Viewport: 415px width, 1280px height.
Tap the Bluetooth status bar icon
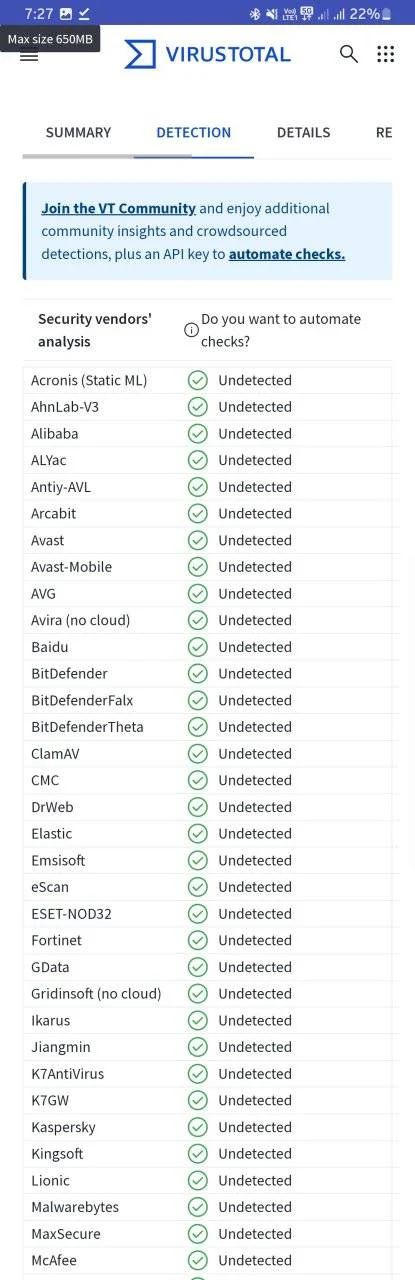pyautogui.click(x=254, y=14)
